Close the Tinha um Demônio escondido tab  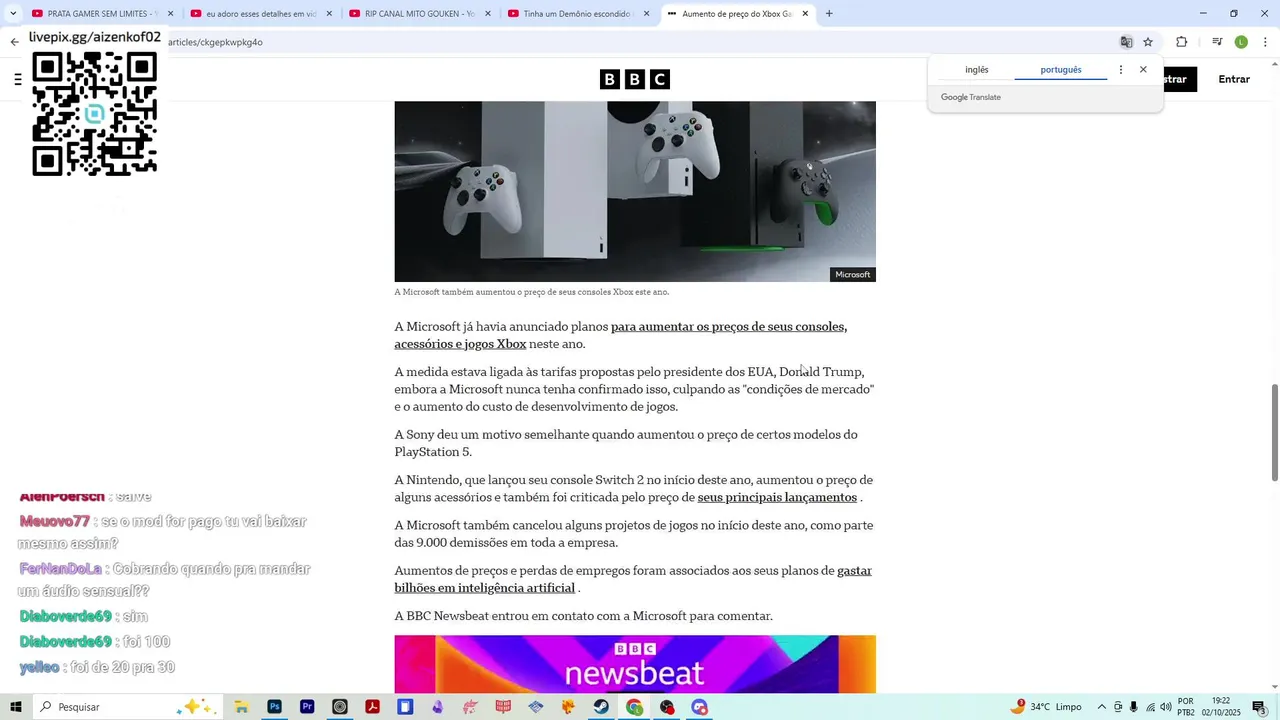tap(646, 14)
